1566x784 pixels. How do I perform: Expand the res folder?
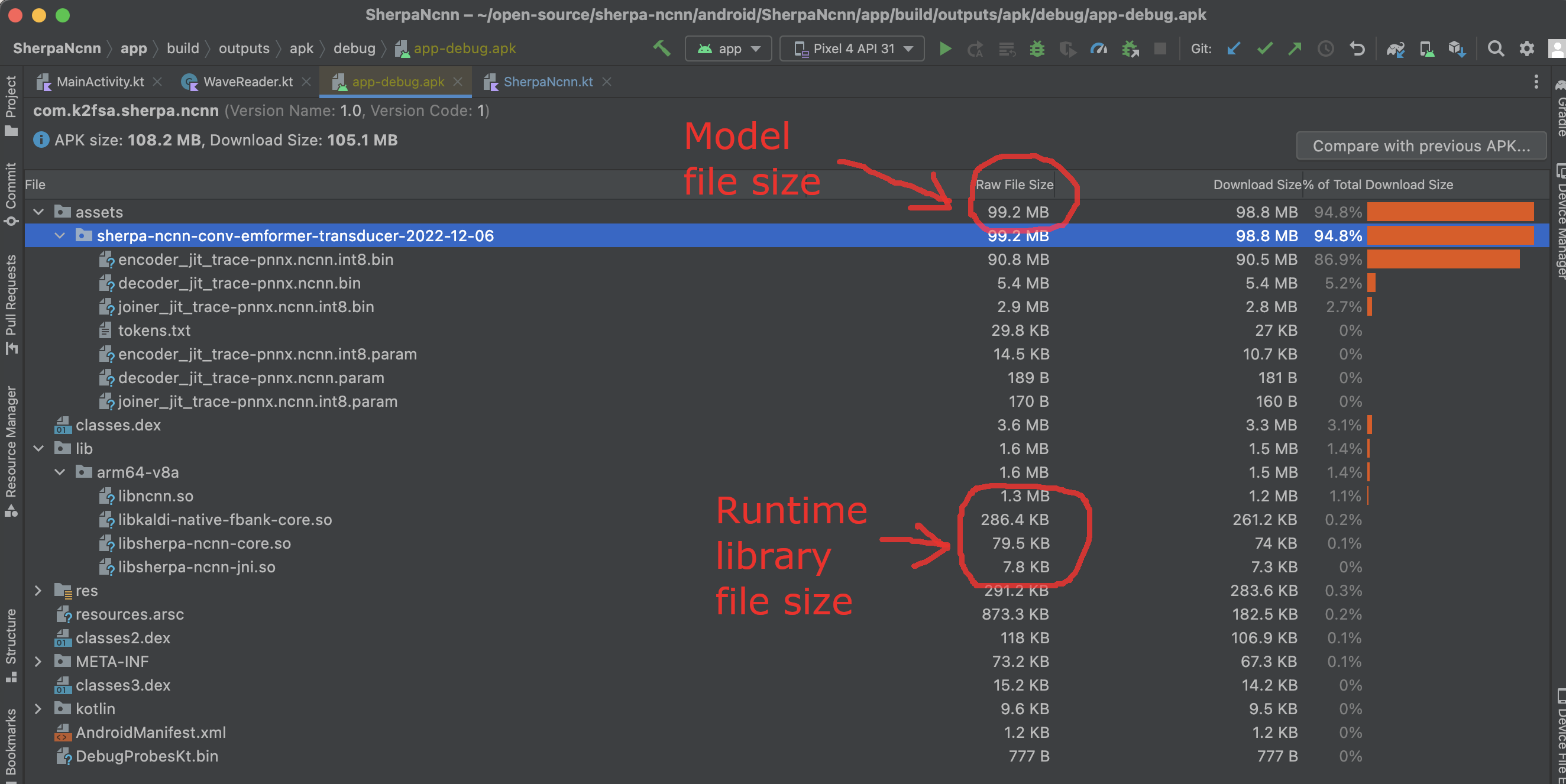(38, 591)
